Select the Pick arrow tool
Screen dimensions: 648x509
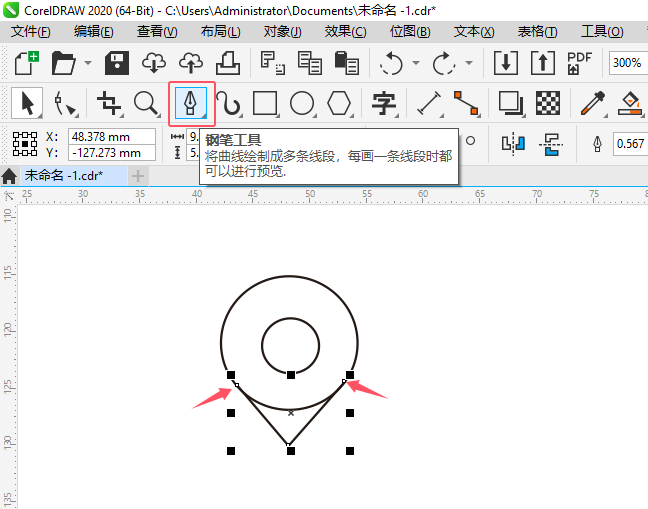click(x=27, y=103)
